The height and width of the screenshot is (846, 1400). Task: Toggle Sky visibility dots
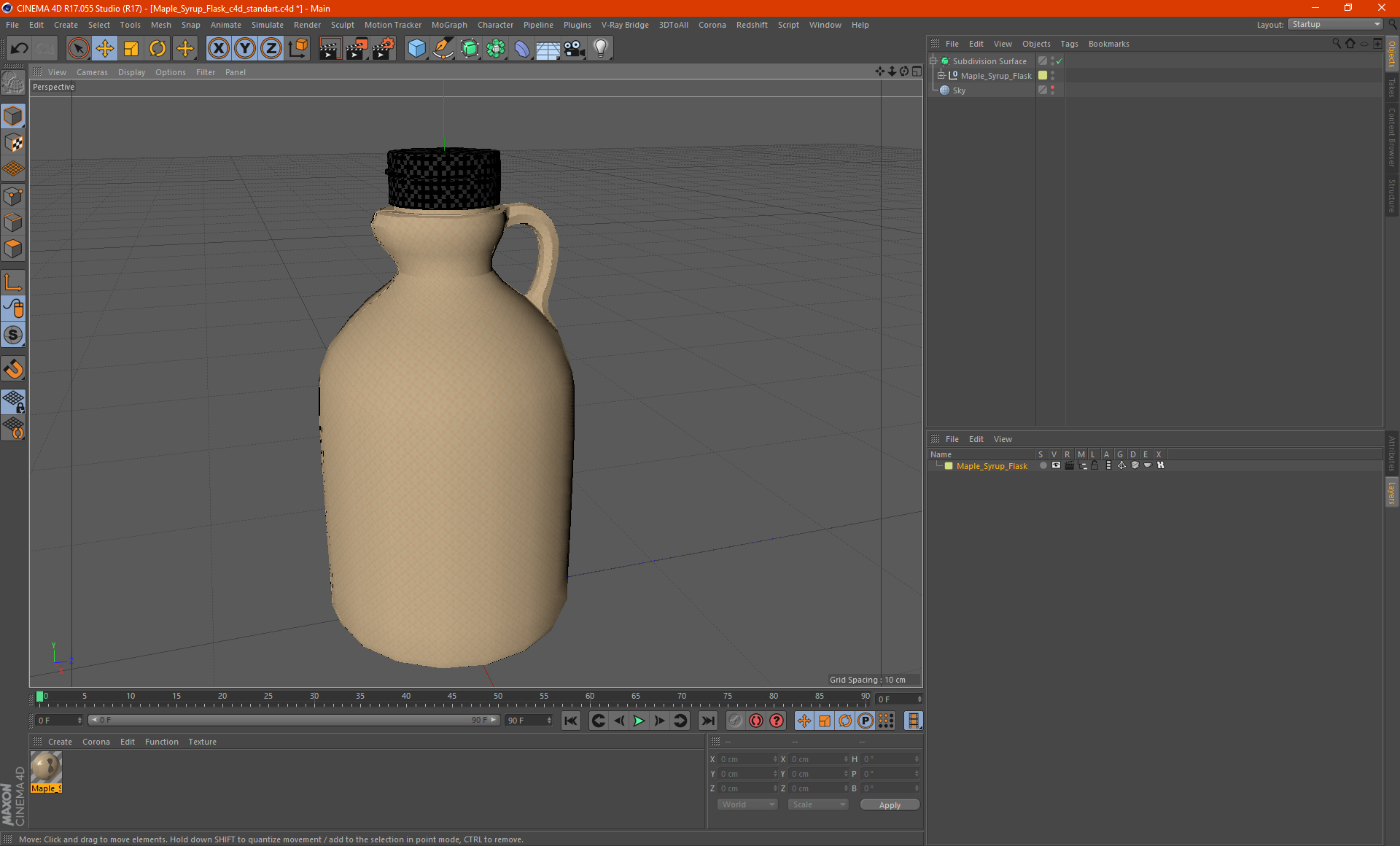pyautogui.click(x=1052, y=90)
